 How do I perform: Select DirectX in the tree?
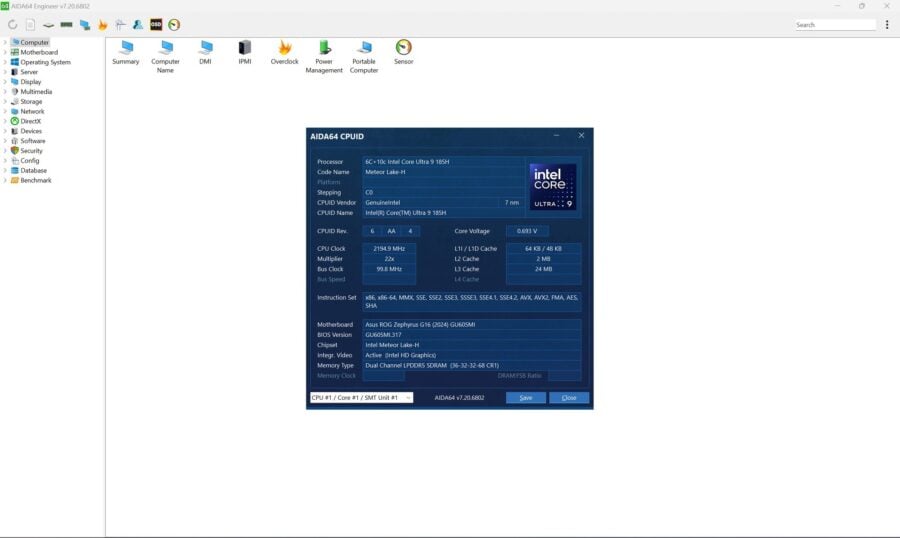point(30,121)
